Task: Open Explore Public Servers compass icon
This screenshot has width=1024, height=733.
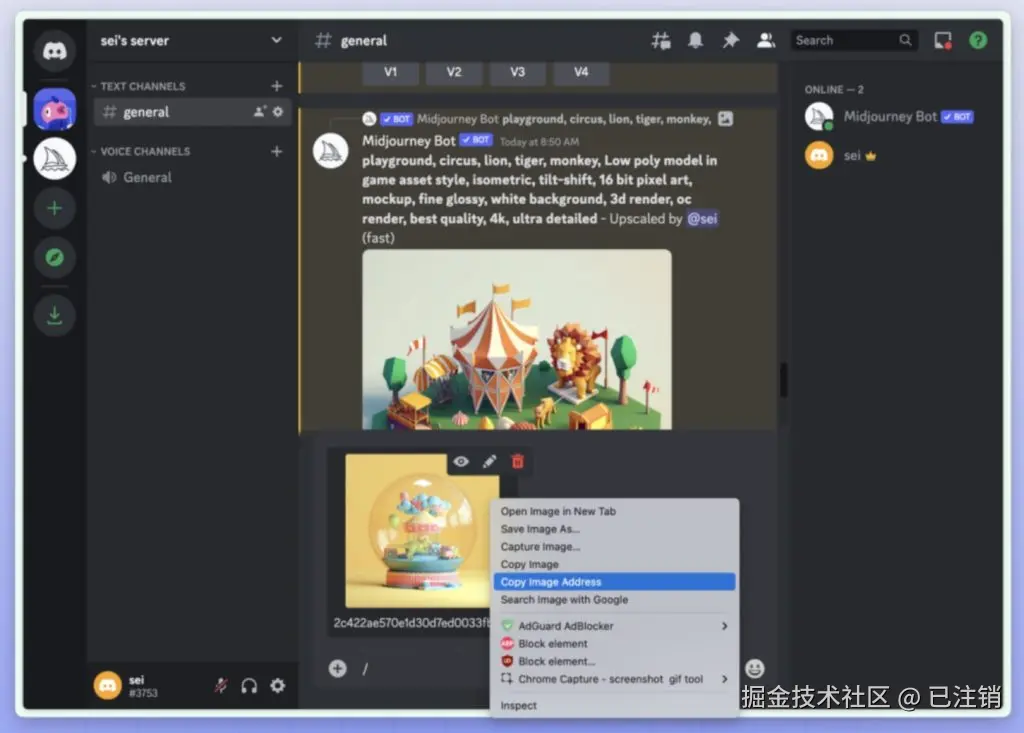Action: (x=55, y=257)
